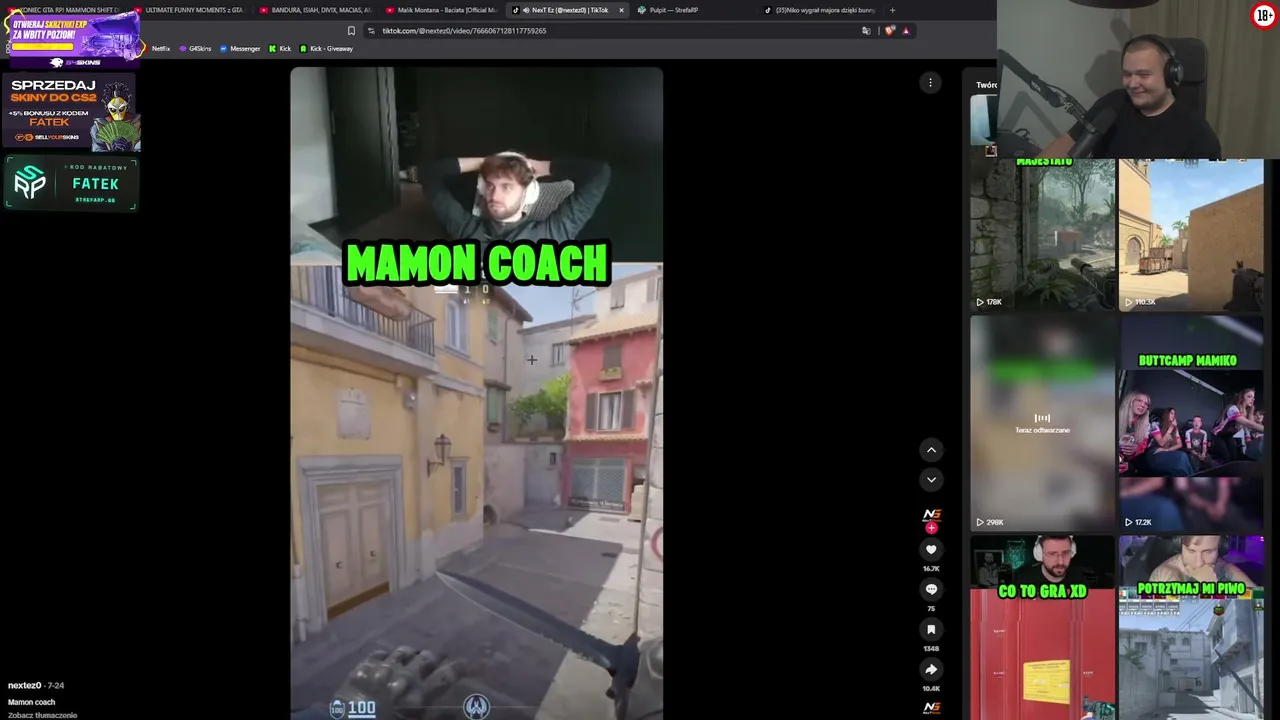The image size is (1280, 720).
Task: Open the video thumbnail with 110.3K views
Action: (x=1191, y=234)
